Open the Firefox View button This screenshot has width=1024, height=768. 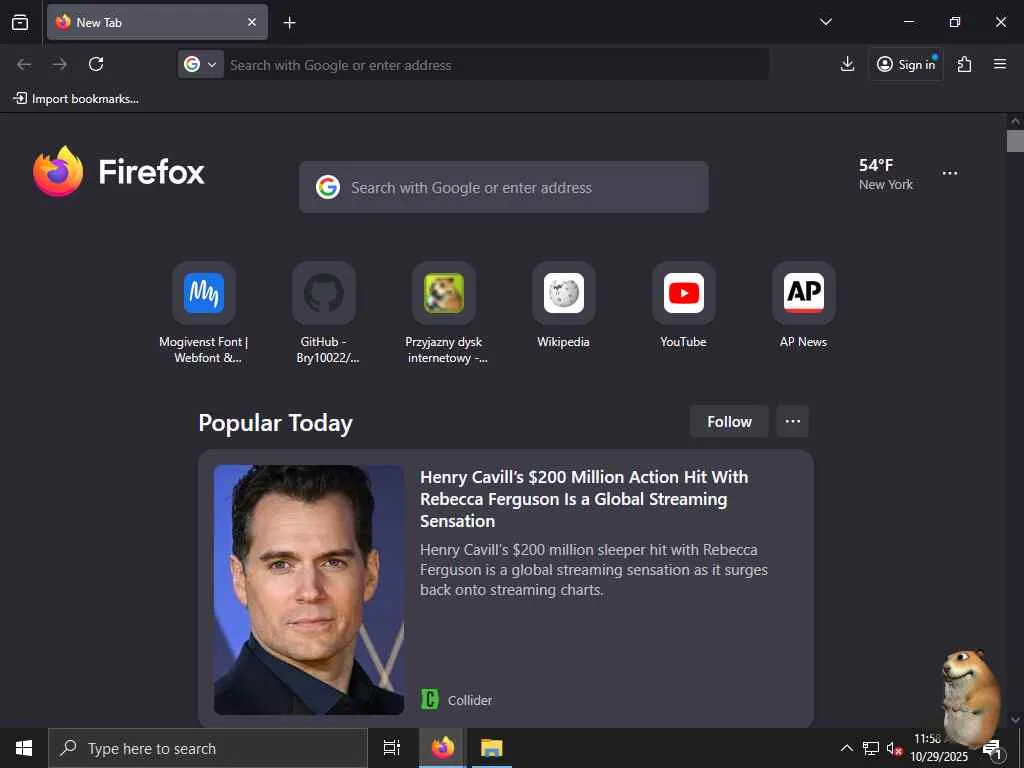pos(20,22)
